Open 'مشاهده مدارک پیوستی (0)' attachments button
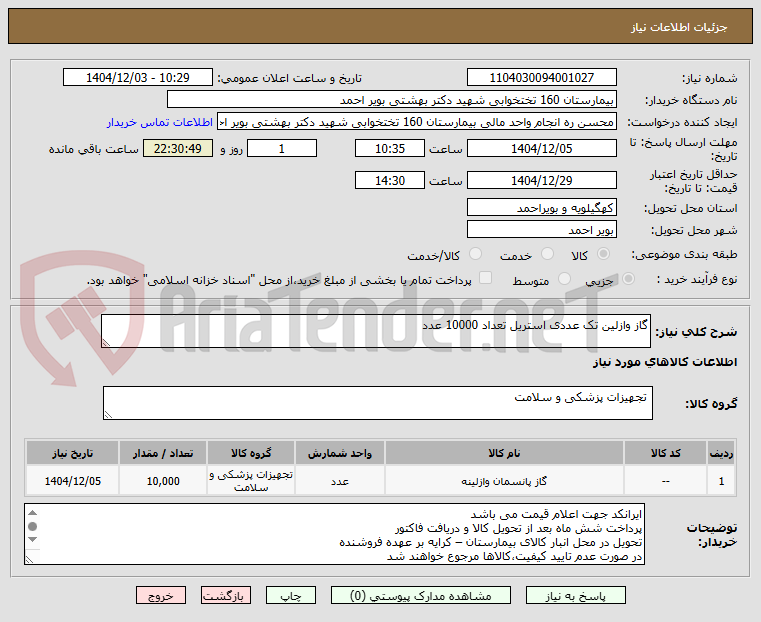The height and width of the screenshot is (622, 761). [x=420, y=595]
